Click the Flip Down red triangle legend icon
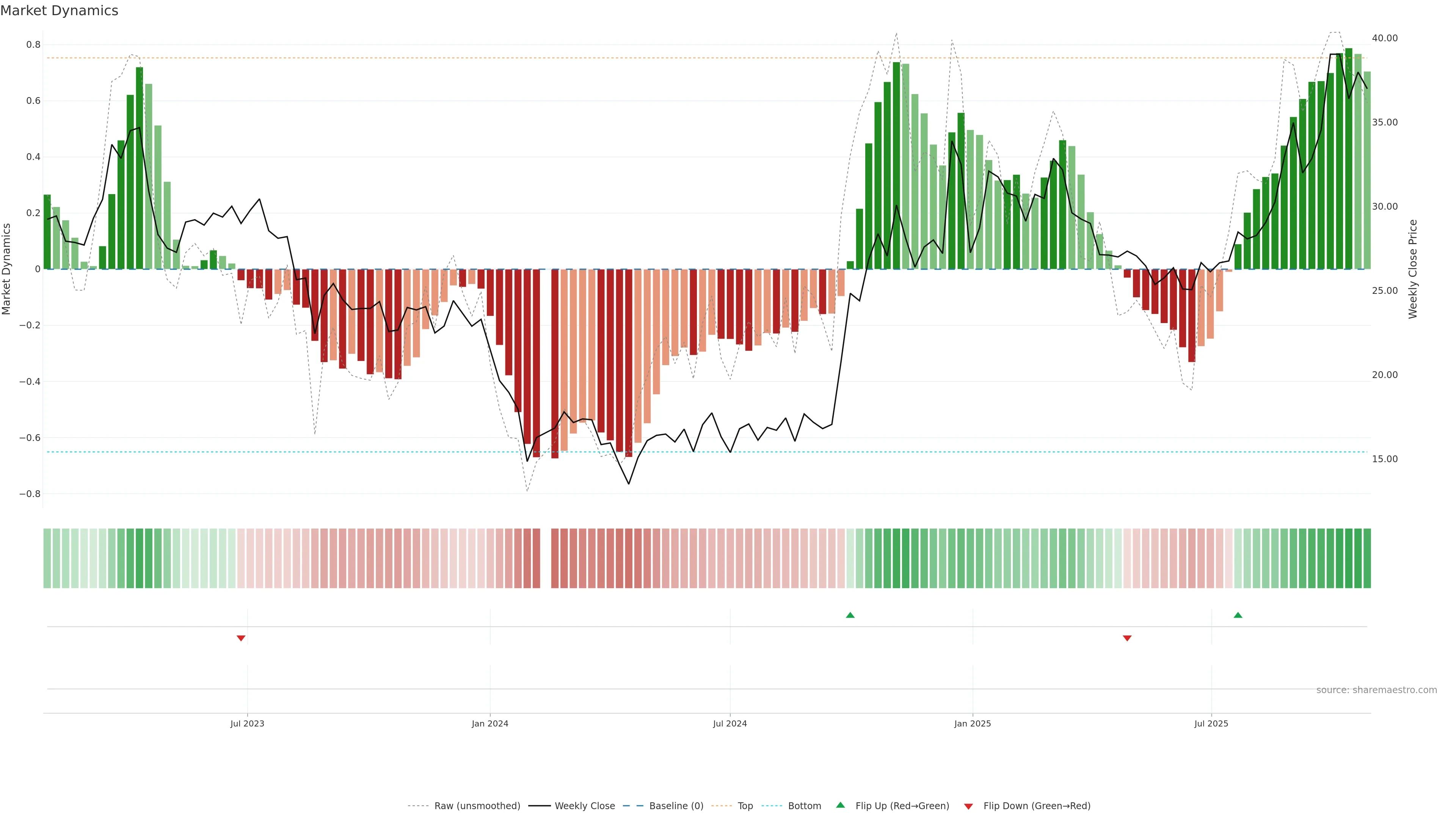Screen dimensions: 1456x819 point(968,806)
